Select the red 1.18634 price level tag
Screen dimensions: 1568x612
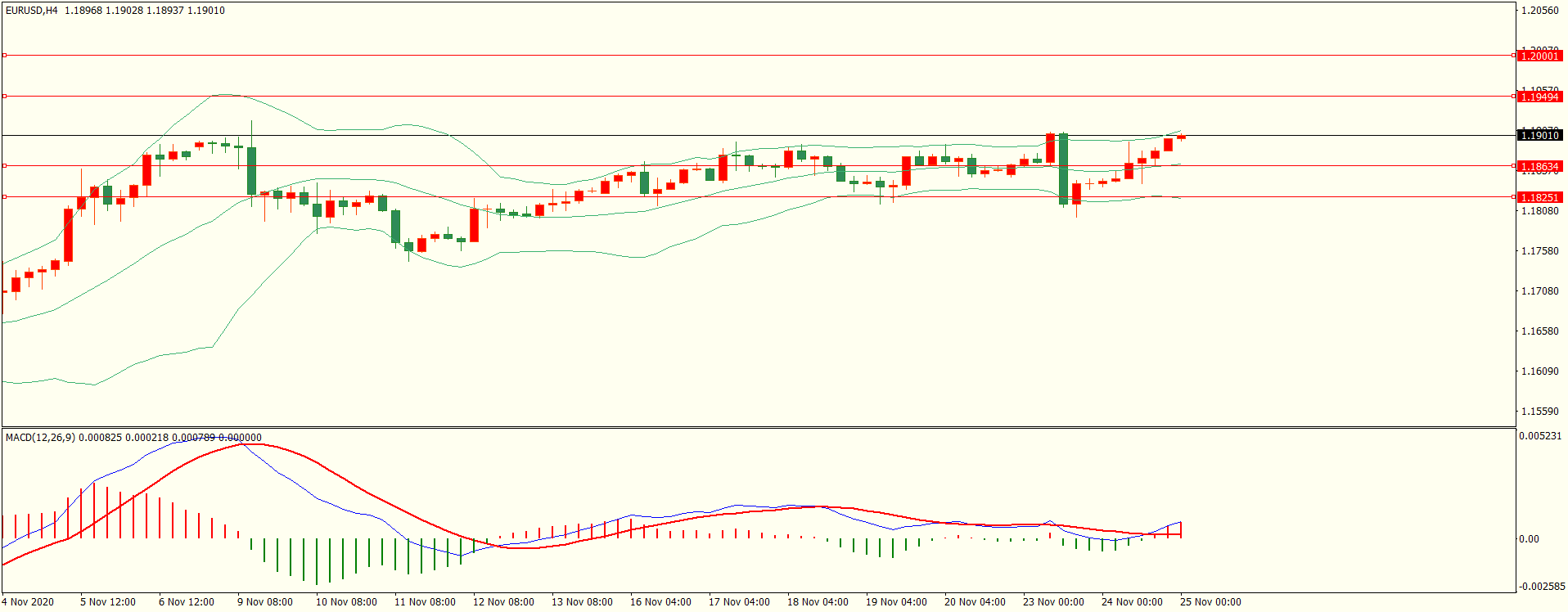coord(1539,166)
